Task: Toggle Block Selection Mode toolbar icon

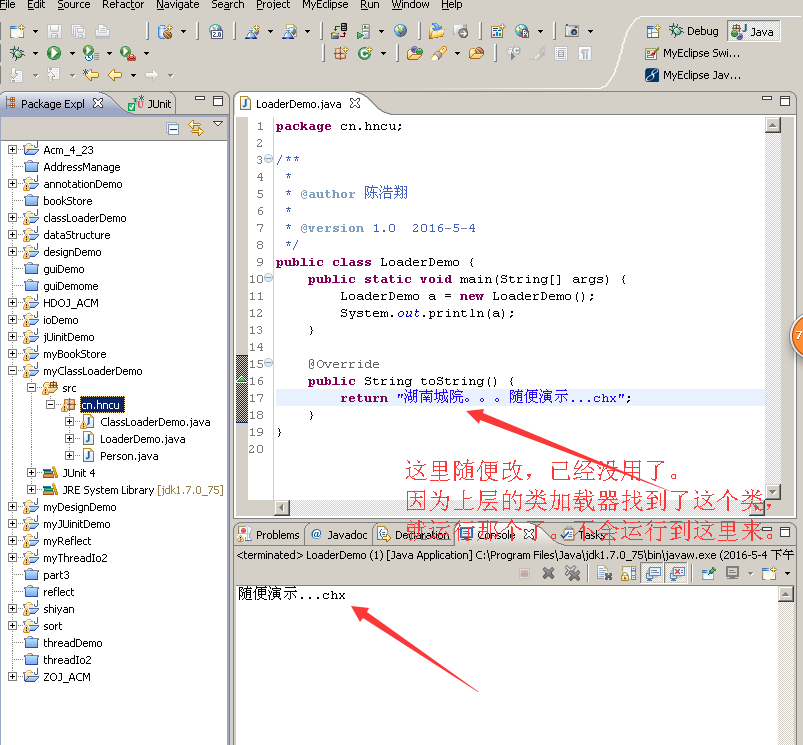Action: pos(561,53)
